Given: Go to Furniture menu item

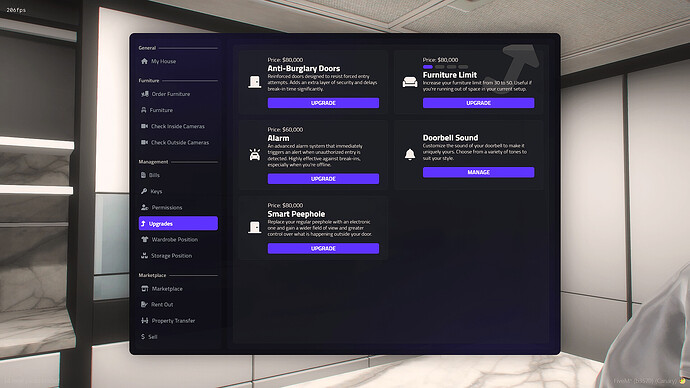Looking at the screenshot, I should point(178,110).
